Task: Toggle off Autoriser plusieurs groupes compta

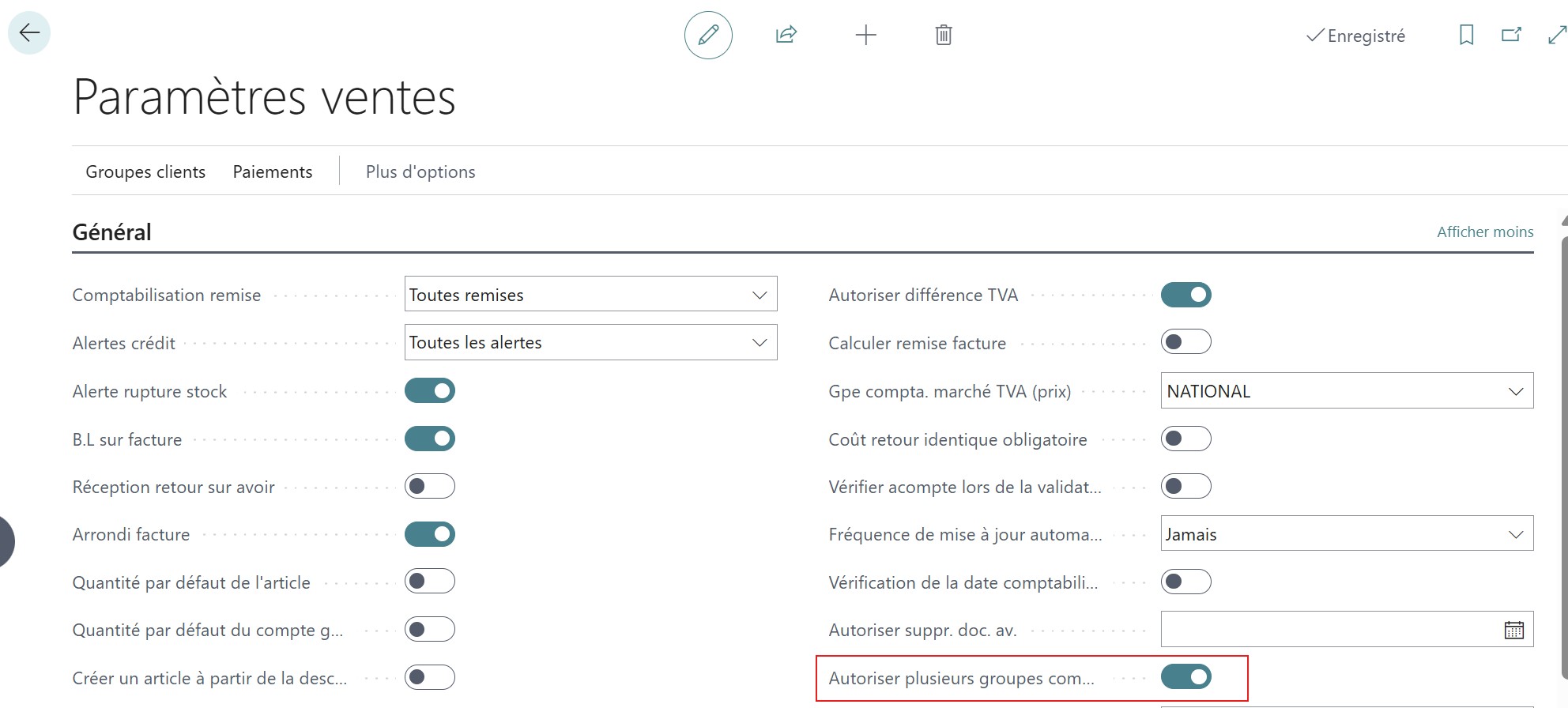Action: point(1185,677)
